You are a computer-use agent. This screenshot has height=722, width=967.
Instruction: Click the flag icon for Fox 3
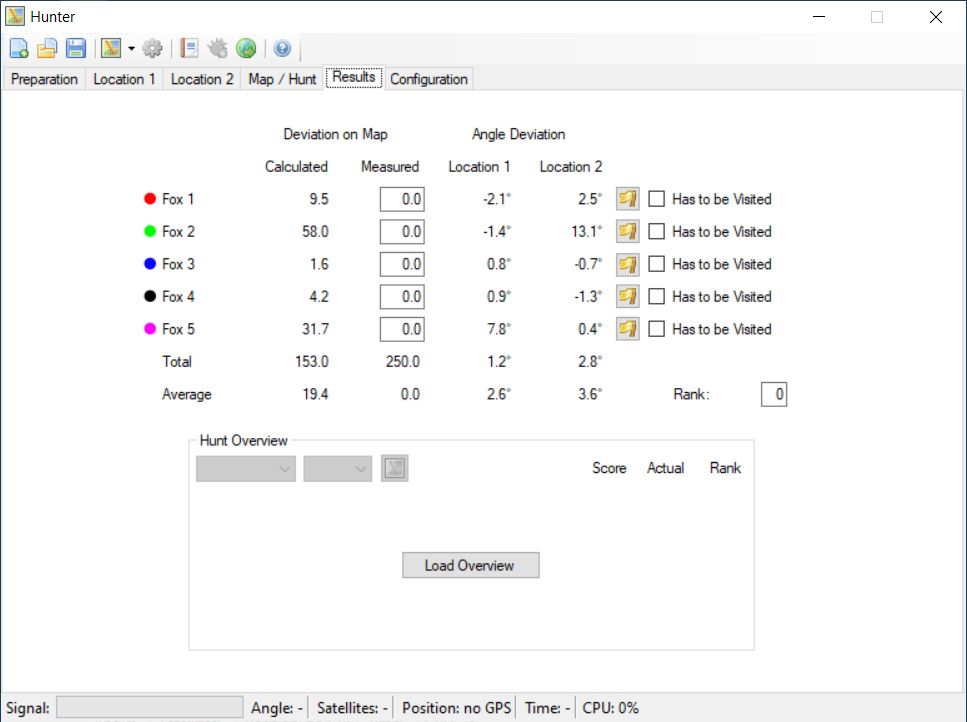tap(627, 265)
